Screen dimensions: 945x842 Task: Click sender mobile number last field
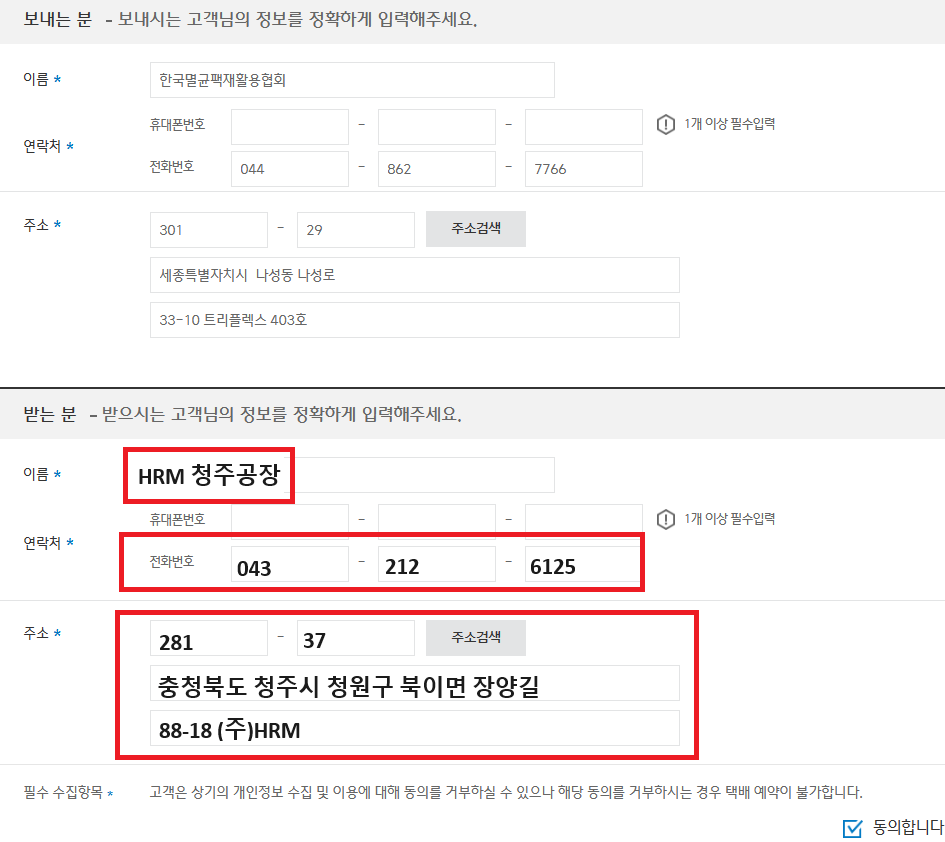pyautogui.click(x=583, y=126)
